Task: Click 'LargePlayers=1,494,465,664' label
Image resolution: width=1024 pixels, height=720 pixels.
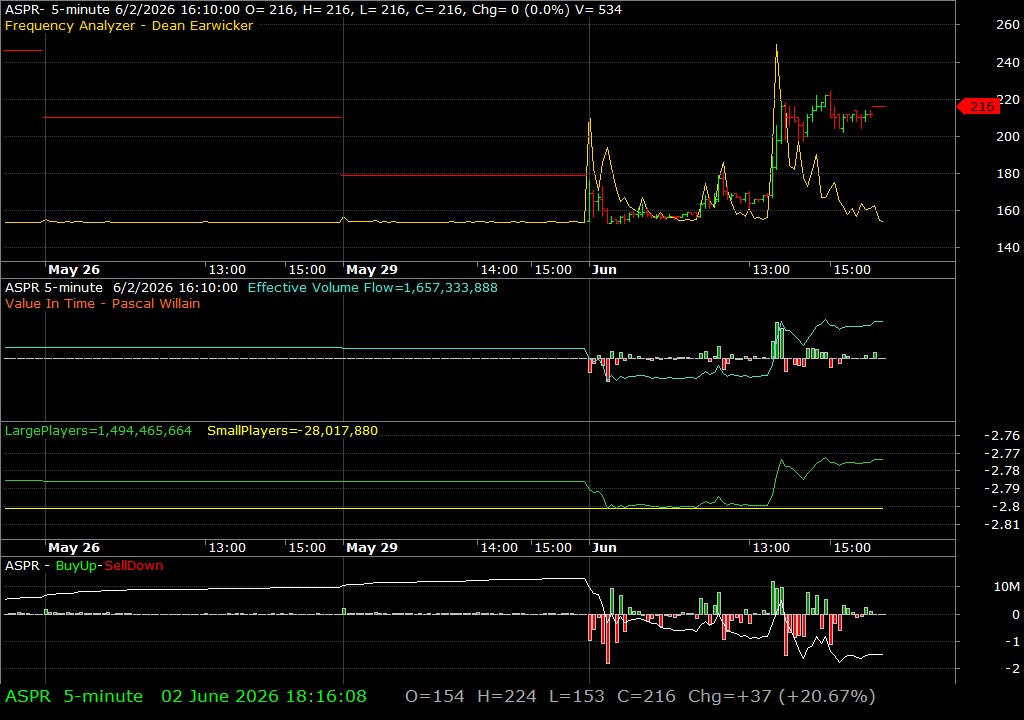Action: coord(99,431)
